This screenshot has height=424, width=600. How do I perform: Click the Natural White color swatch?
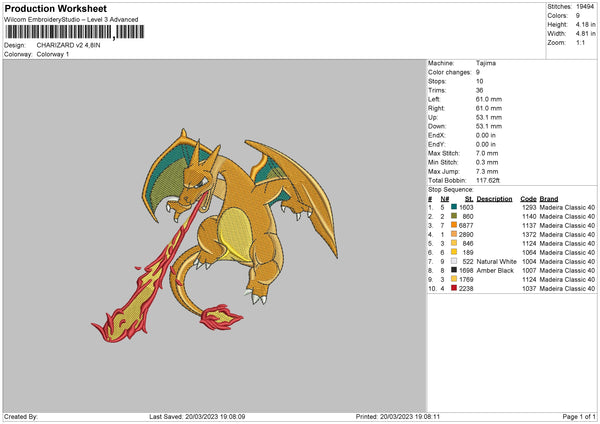pyautogui.click(x=454, y=261)
